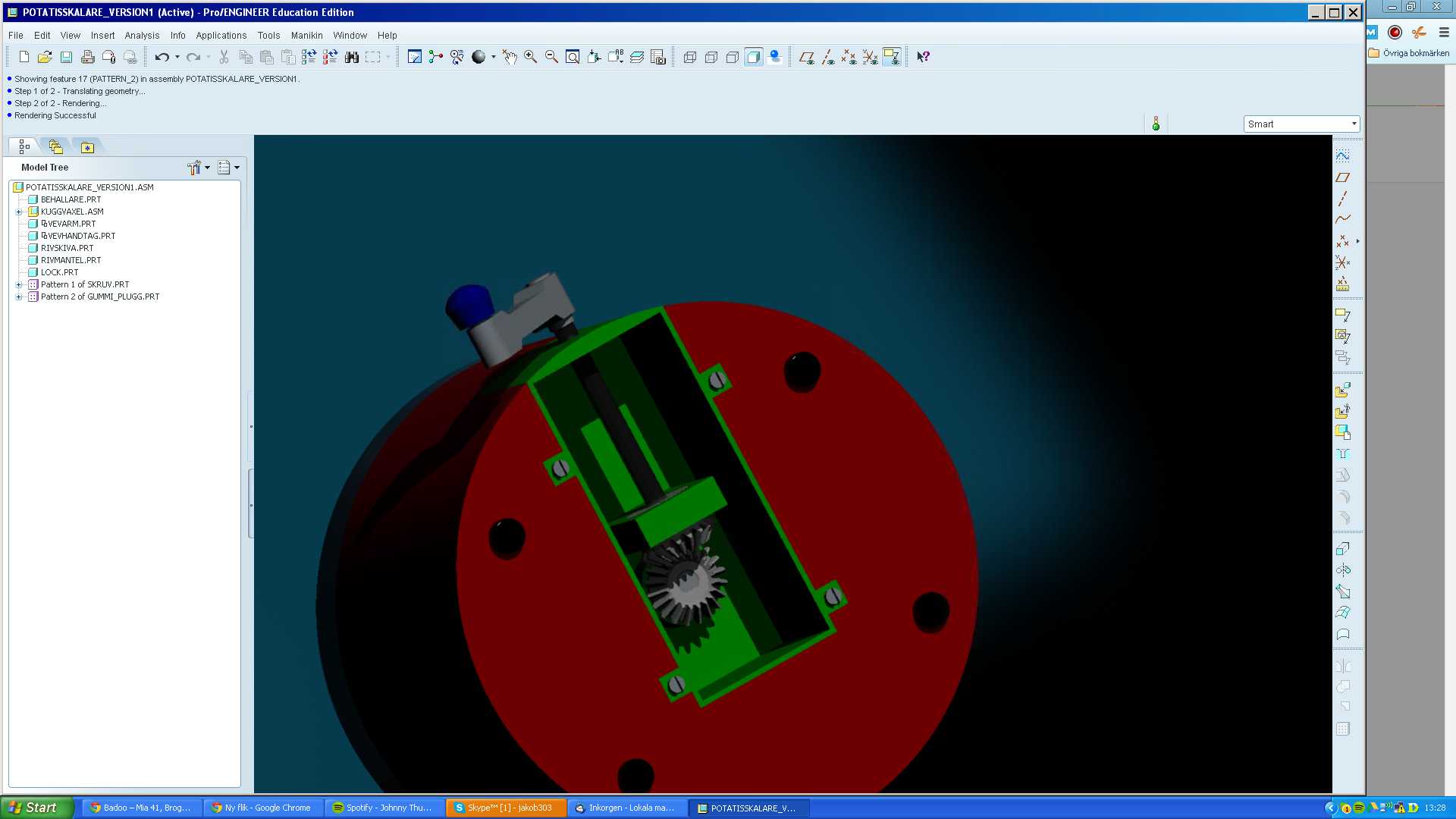This screenshot has height=819, width=1456.
Task: Open render style dropdown arrow
Action: [494, 57]
